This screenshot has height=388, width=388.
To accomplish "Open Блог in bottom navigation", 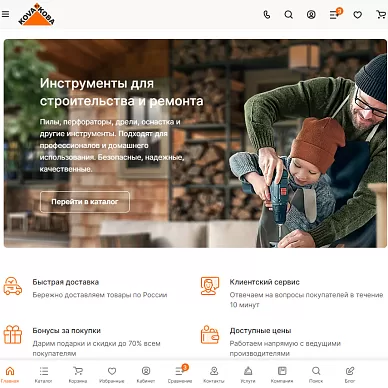I will click(350, 374).
